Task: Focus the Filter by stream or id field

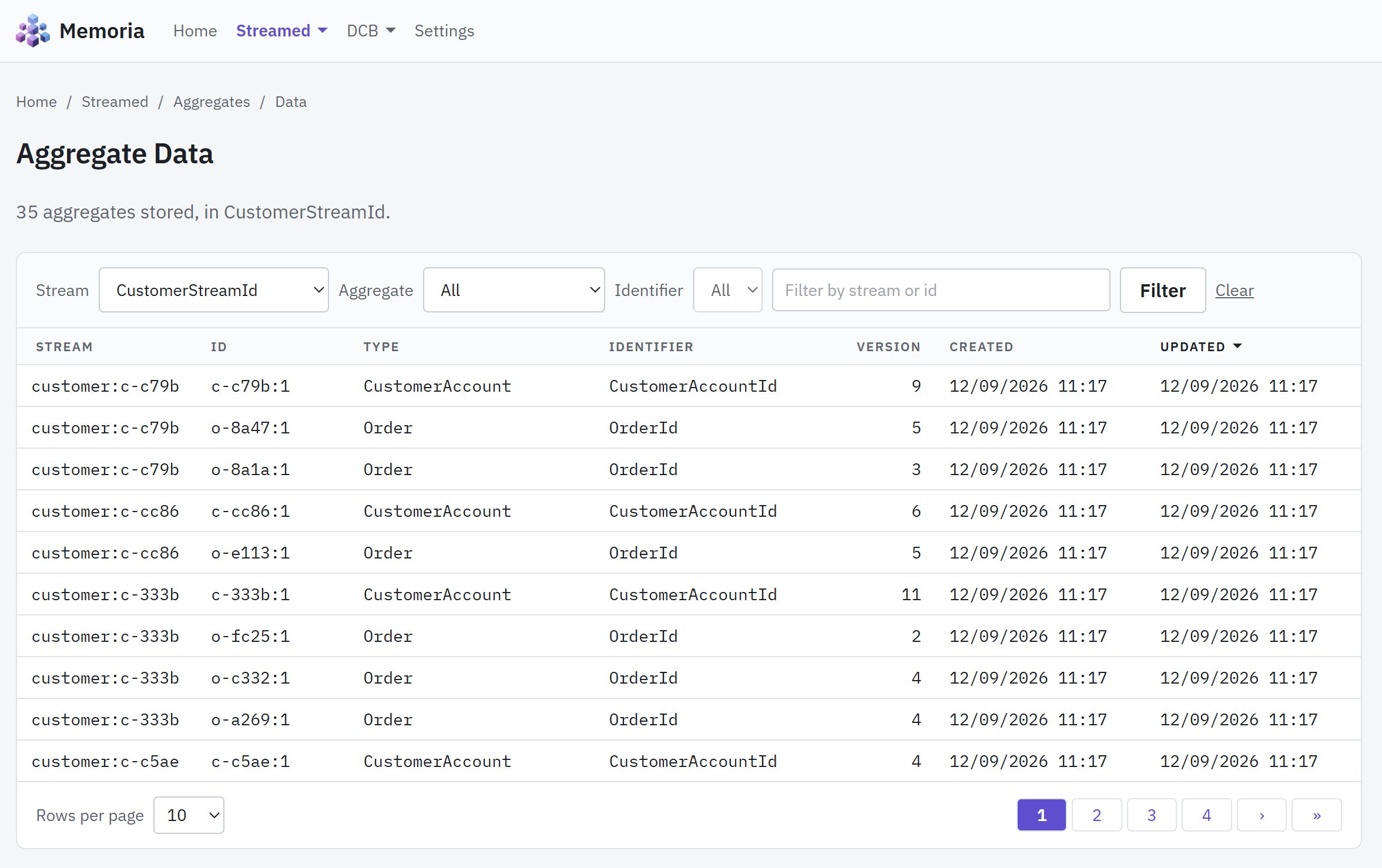Action: pyautogui.click(x=941, y=290)
